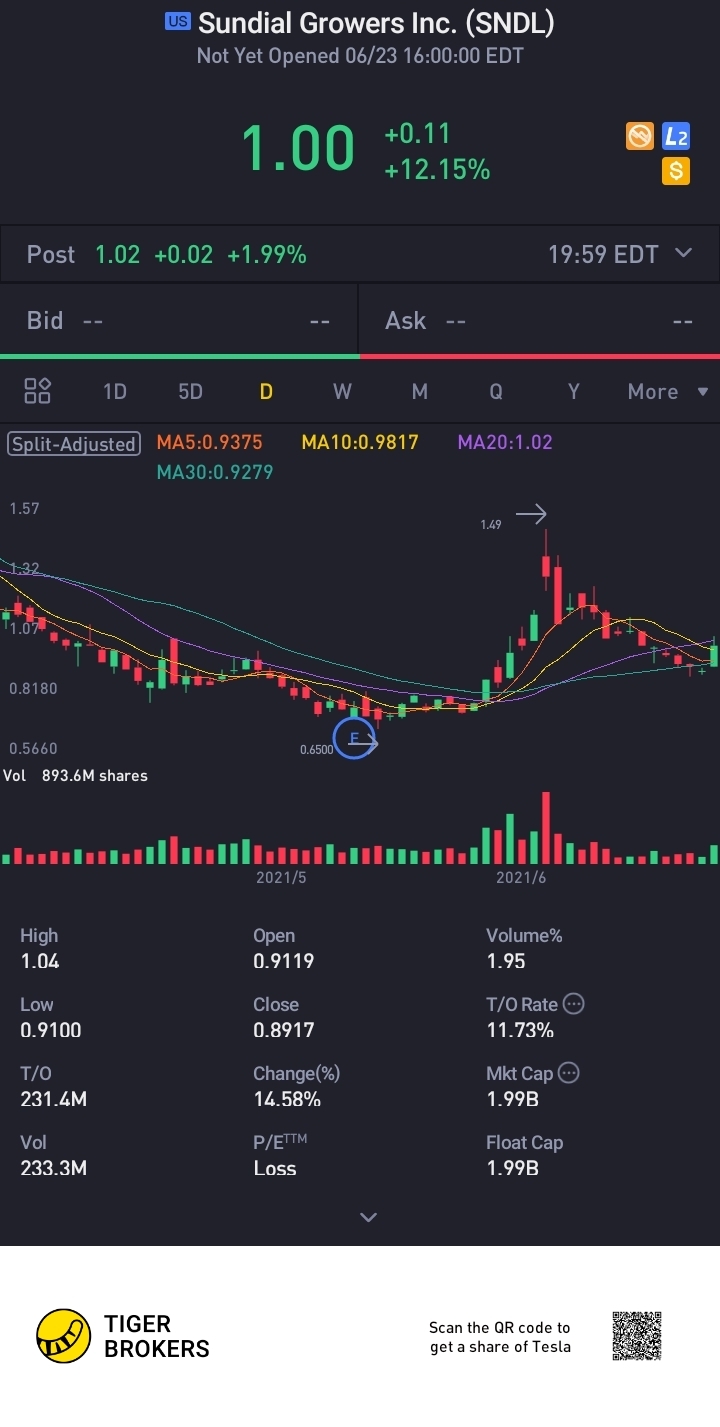Tap the current price 1.00
720x1427 pixels.
(x=298, y=149)
